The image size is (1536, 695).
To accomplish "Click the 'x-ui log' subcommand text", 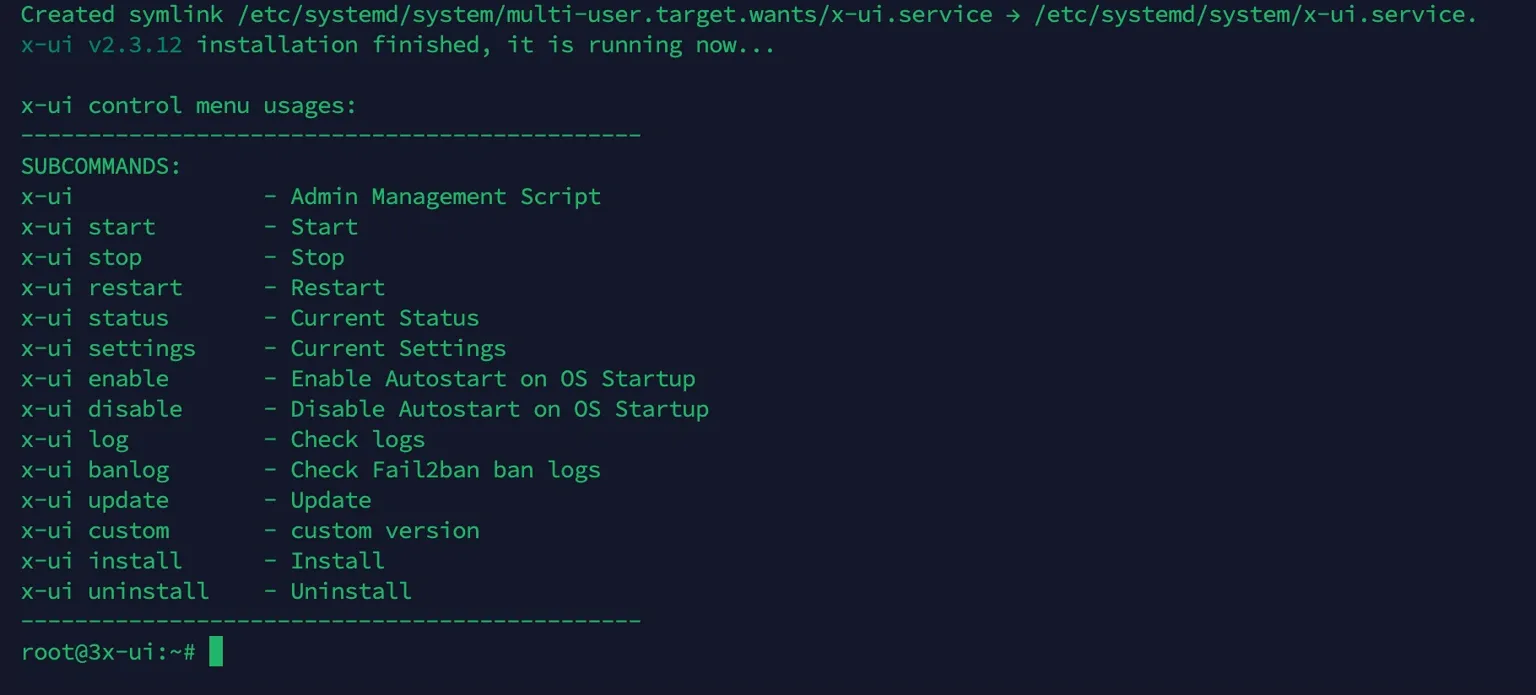I will [74, 439].
